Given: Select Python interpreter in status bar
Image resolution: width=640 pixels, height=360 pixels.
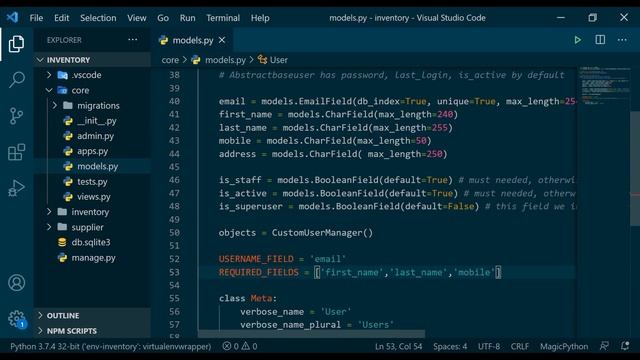Looking at the screenshot, I should (111, 346).
